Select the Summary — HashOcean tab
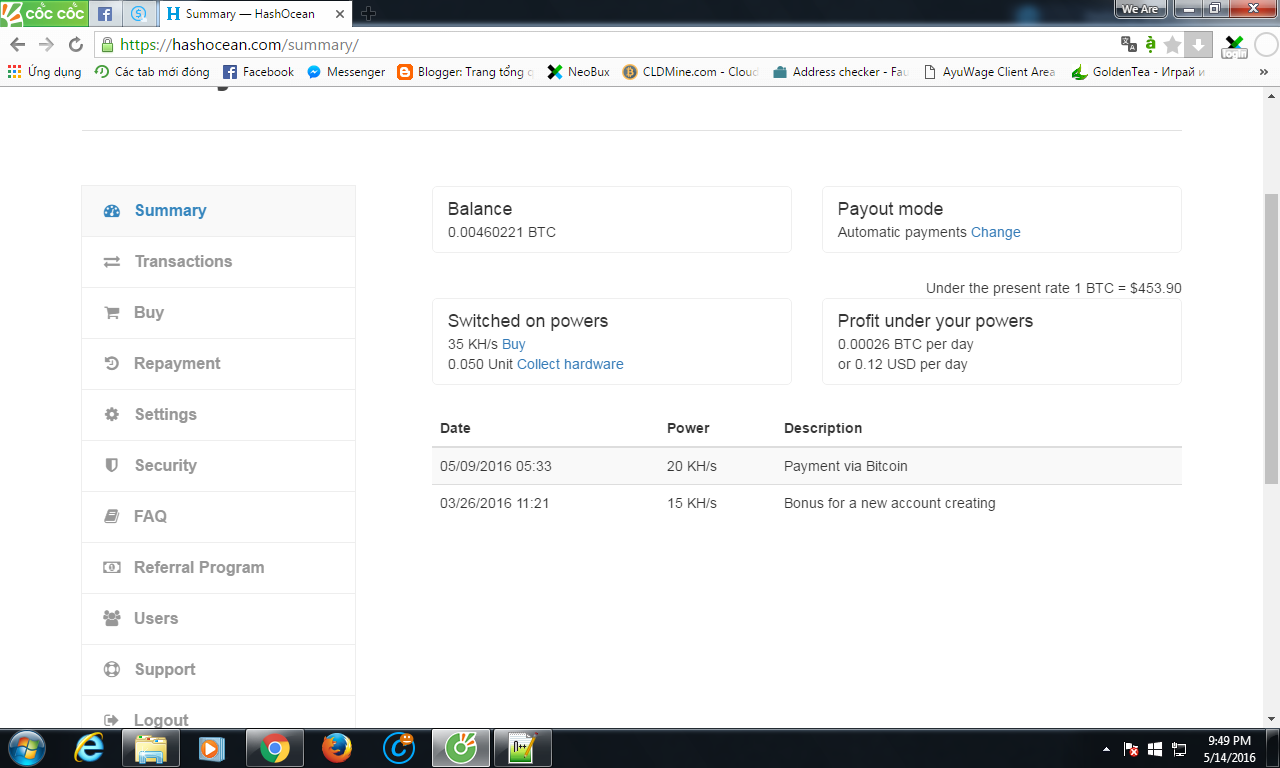 (x=257, y=14)
